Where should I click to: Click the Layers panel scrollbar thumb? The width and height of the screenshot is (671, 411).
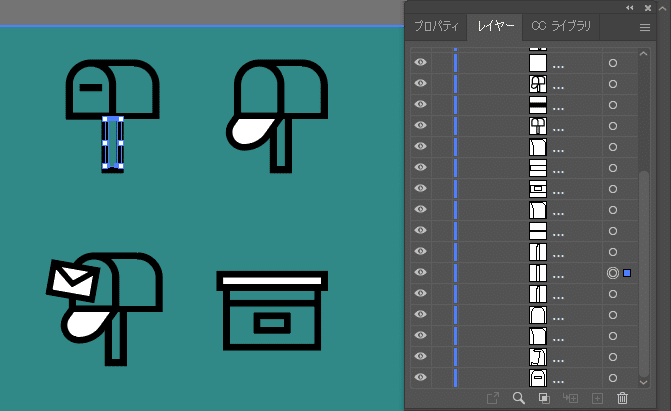[643, 274]
